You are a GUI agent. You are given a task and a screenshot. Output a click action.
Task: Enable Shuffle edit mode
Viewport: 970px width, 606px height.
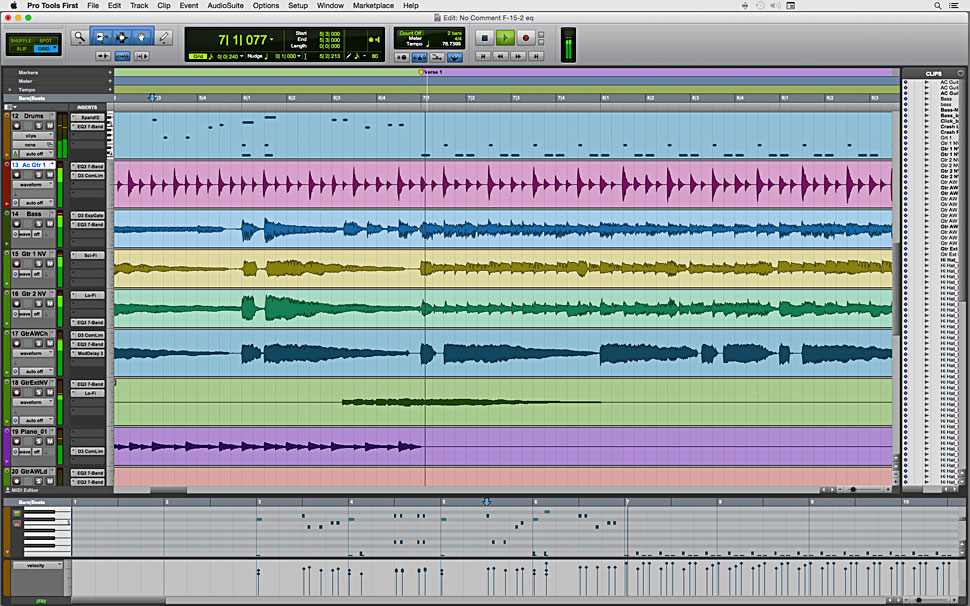click(x=21, y=40)
